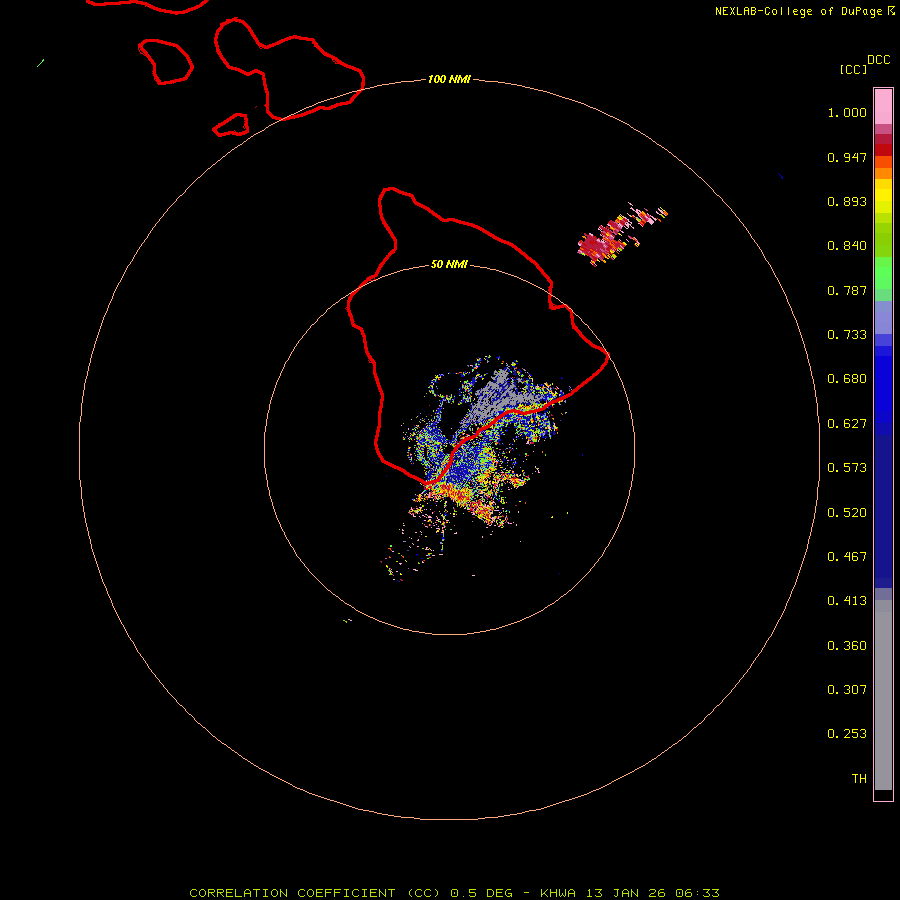
Task: Click the 0.573 scale value
Action: 847,468
